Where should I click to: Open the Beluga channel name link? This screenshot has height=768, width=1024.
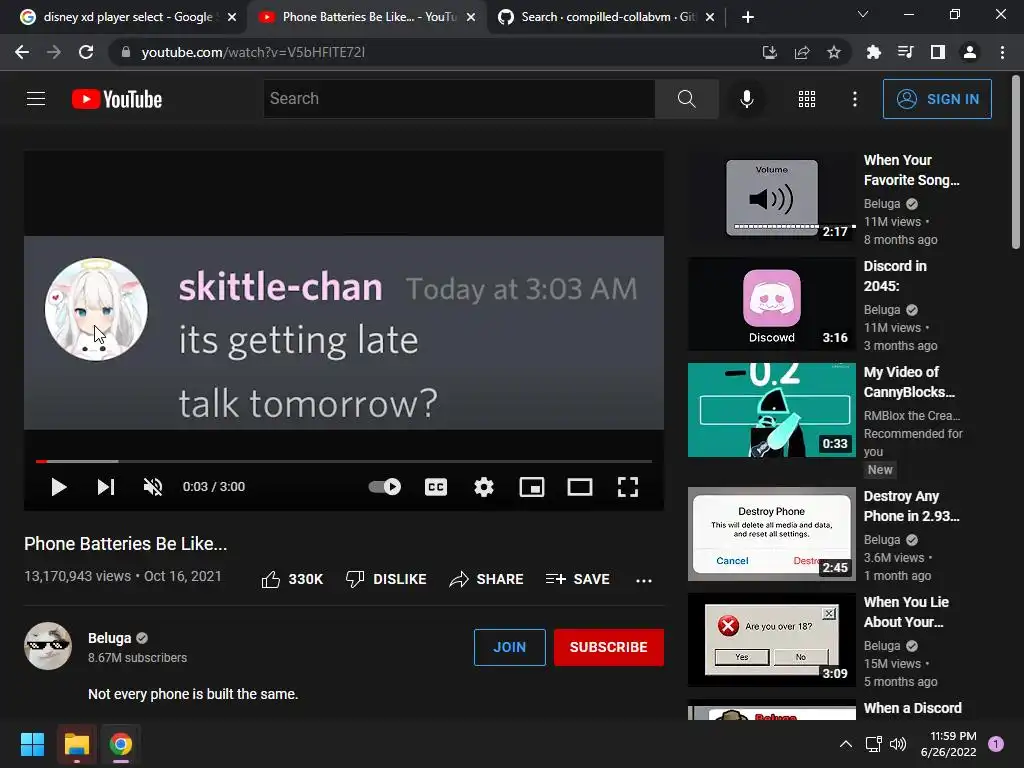click(110, 638)
